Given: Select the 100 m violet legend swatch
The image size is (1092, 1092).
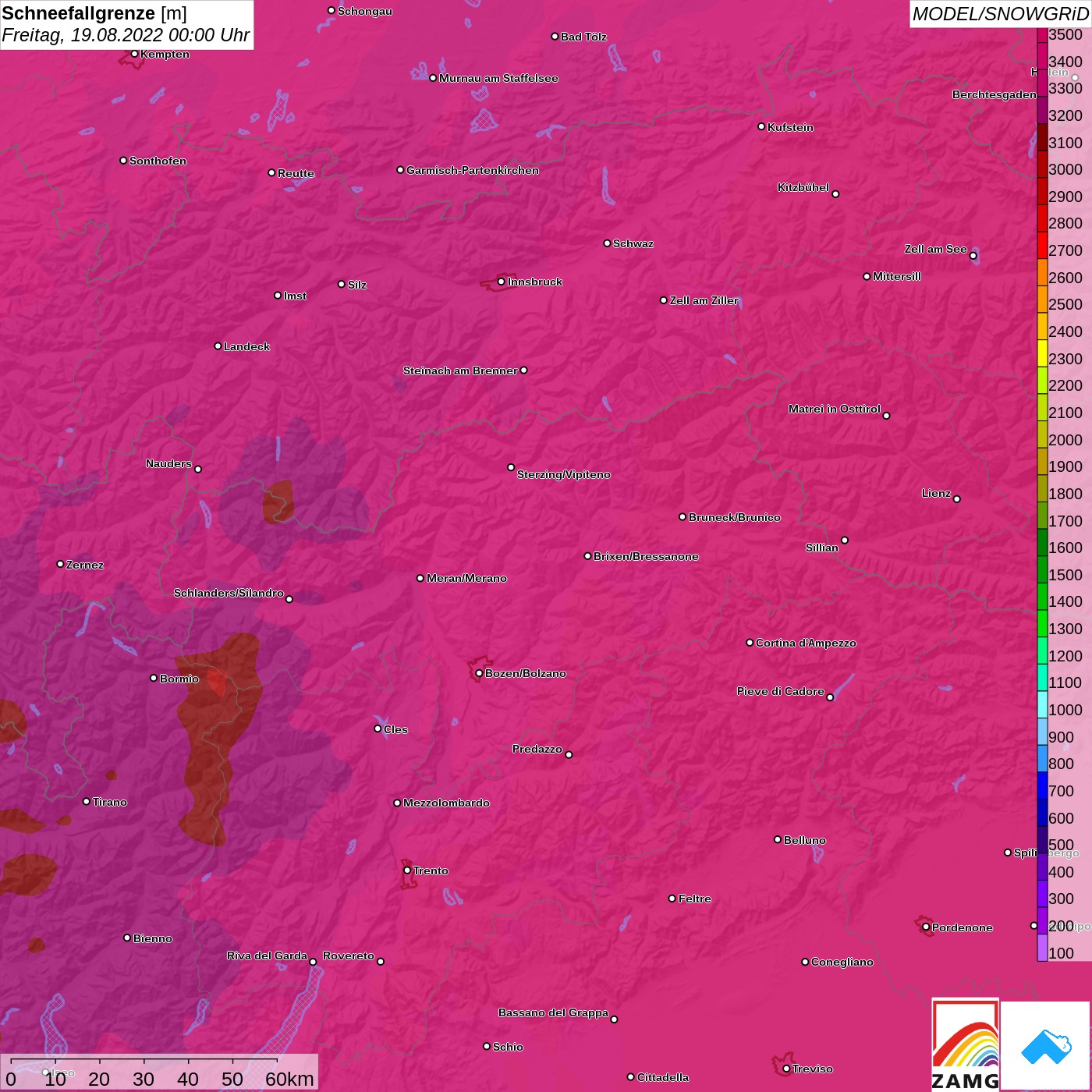Looking at the screenshot, I should pyautogui.click(x=1042, y=947).
